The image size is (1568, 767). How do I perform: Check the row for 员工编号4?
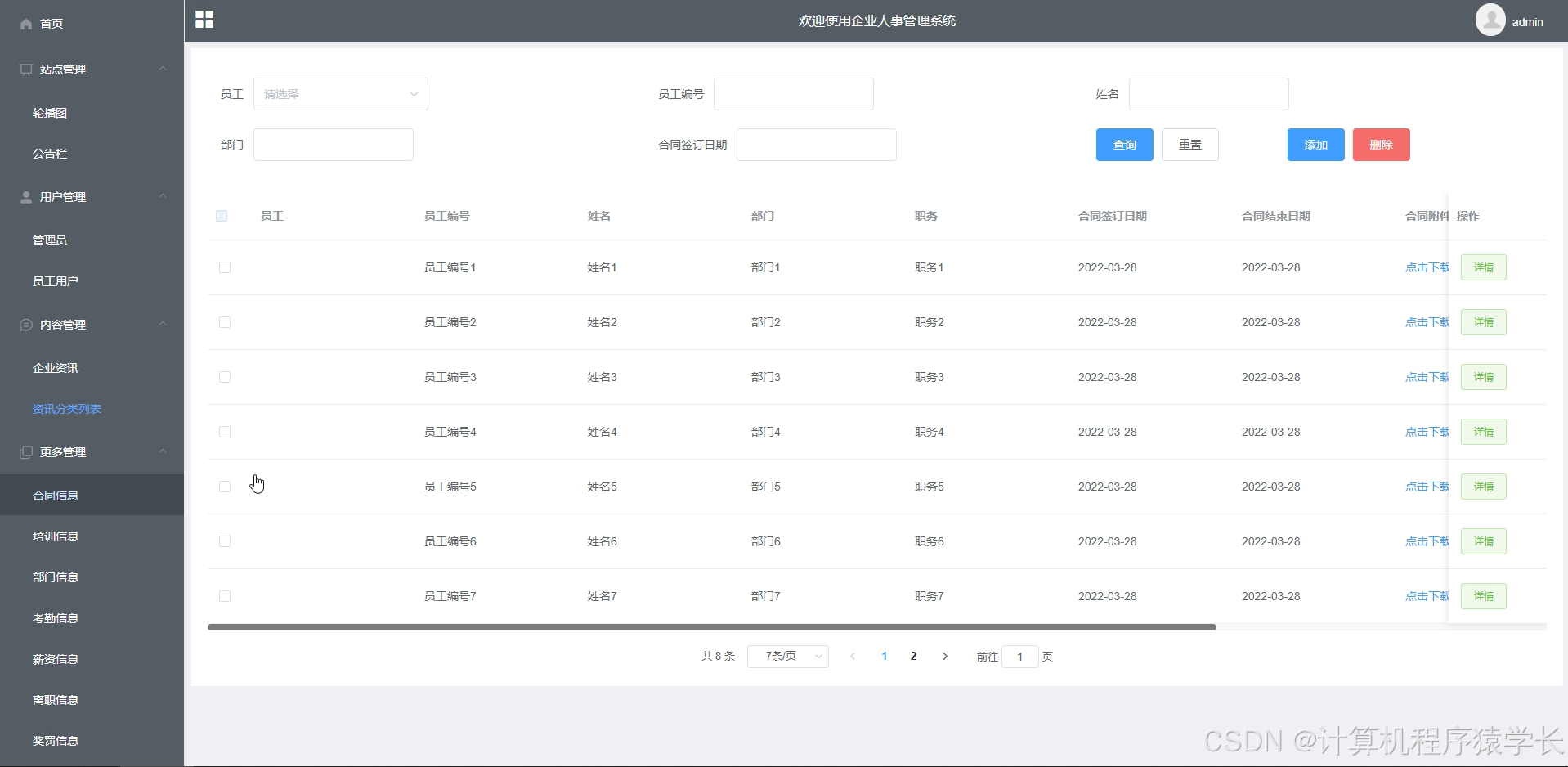[x=225, y=432]
